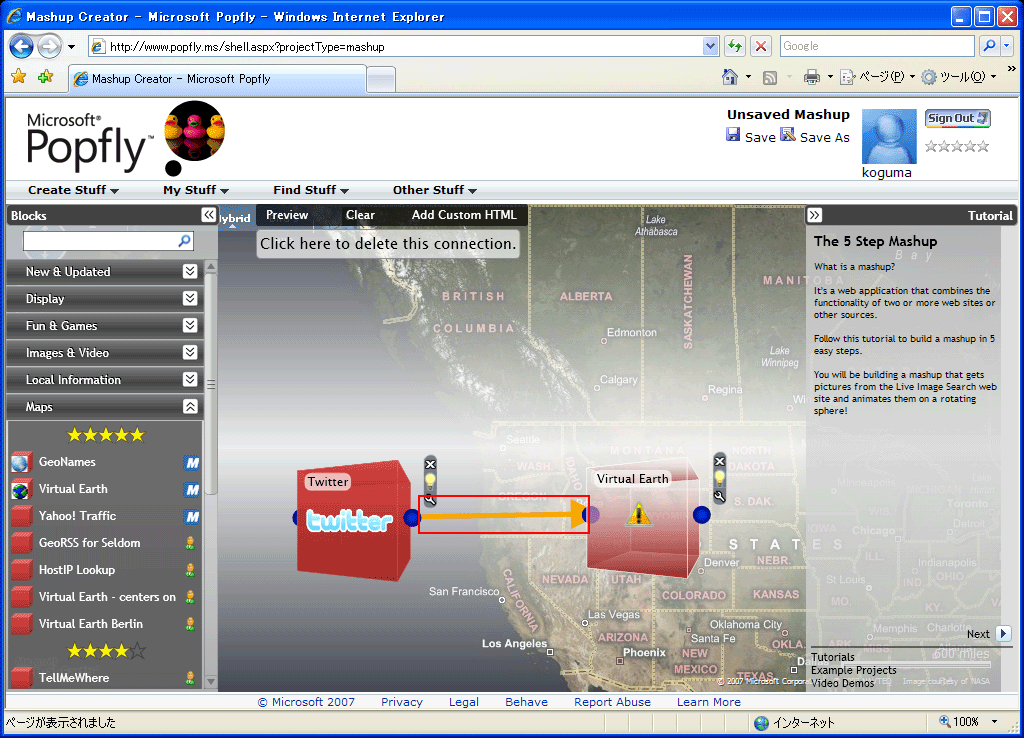Screen dimensions: 1024x738
Task: Click the Add to Favorites icon
Action: click(45, 77)
